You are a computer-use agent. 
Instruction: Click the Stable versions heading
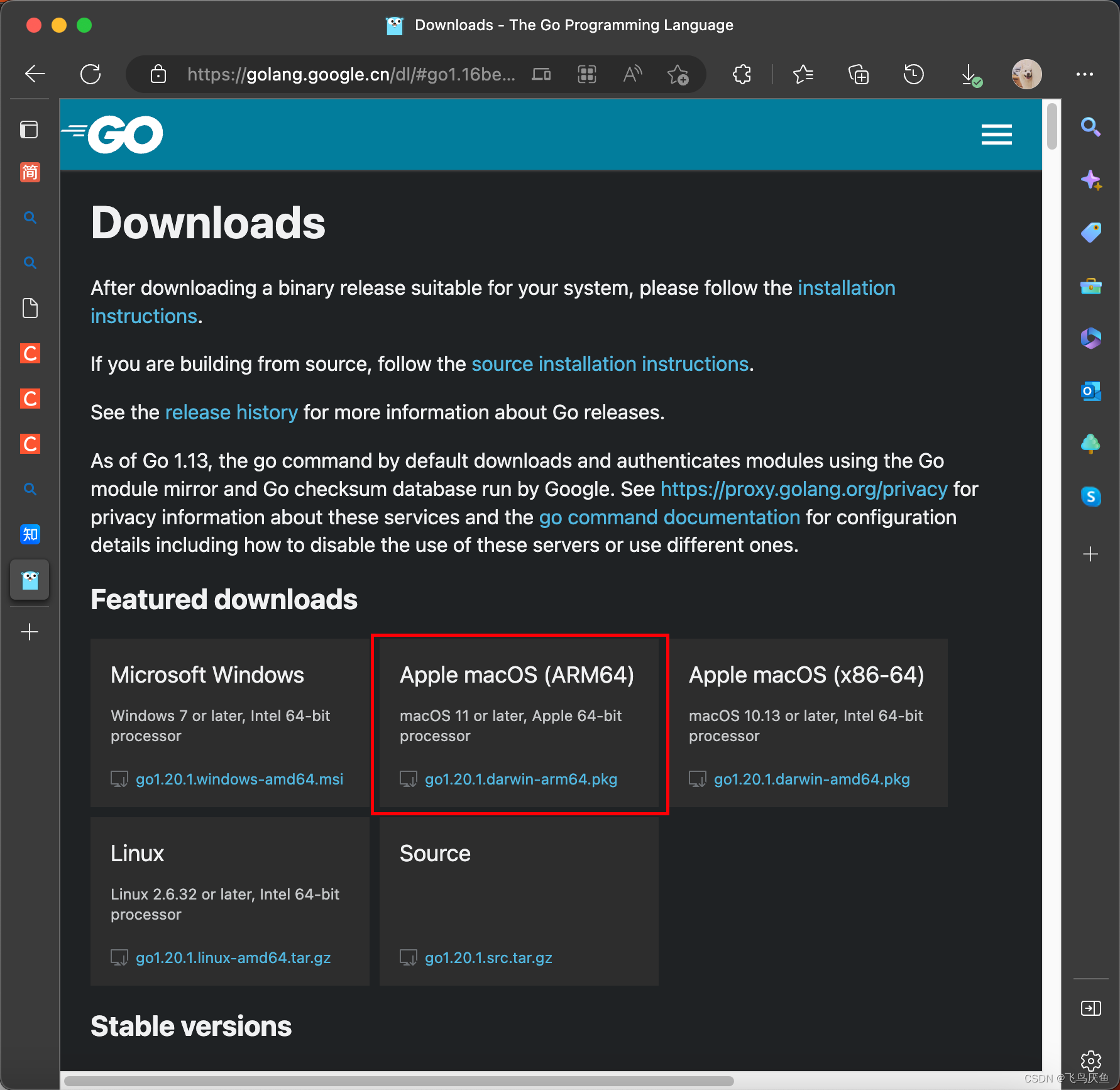tap(191, 1027)
